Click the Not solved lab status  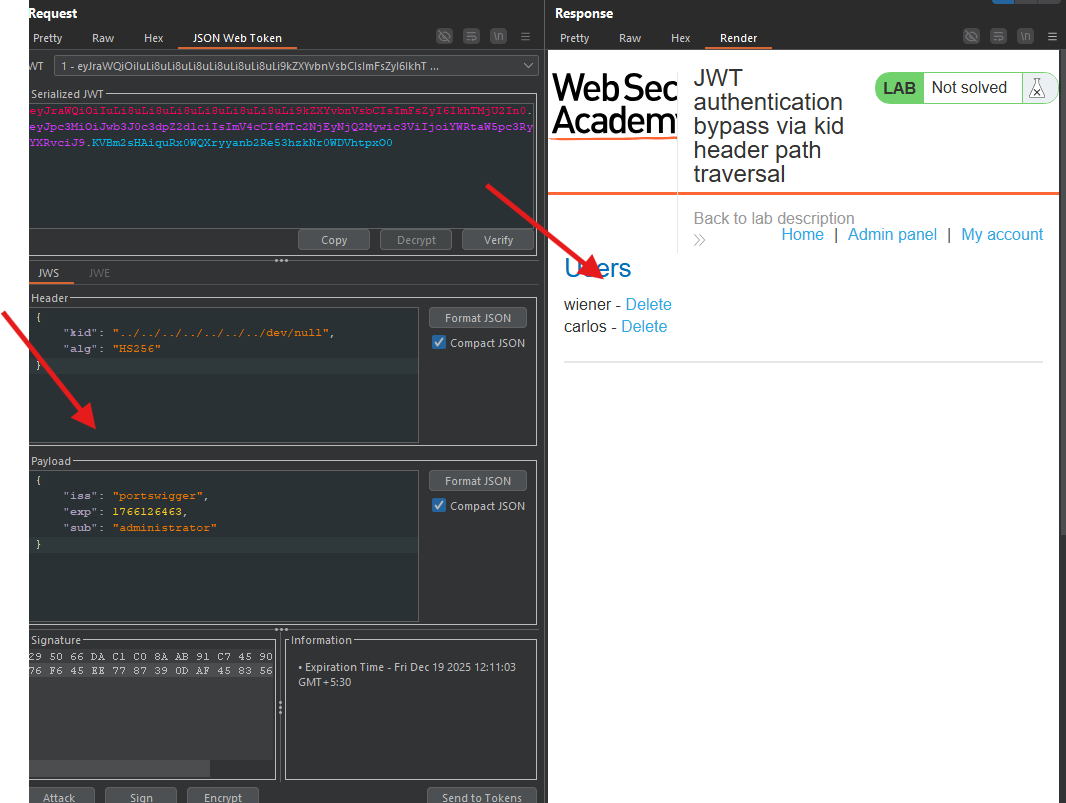969,88
